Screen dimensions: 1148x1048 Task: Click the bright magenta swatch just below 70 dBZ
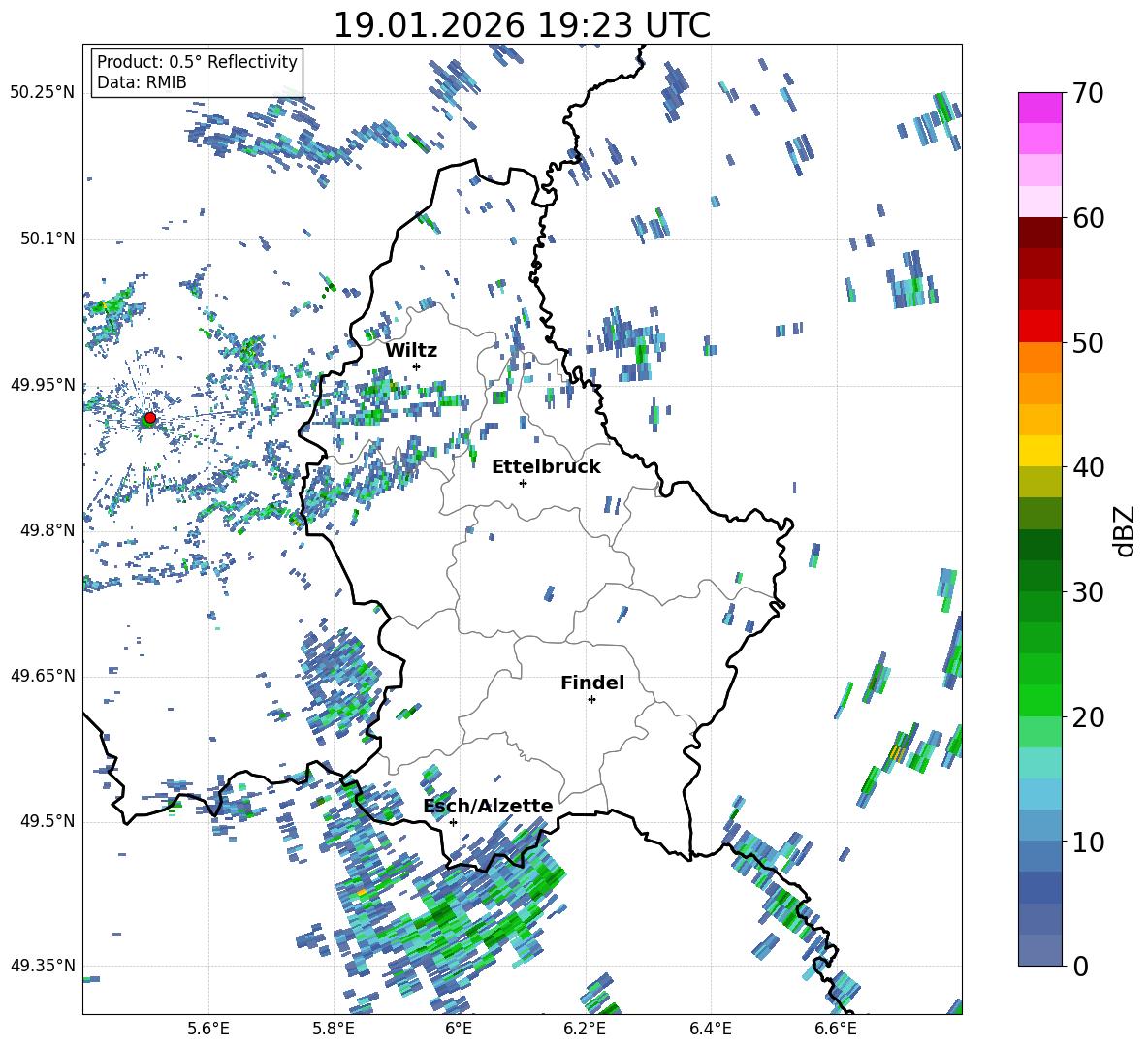tap(1039, 109)
